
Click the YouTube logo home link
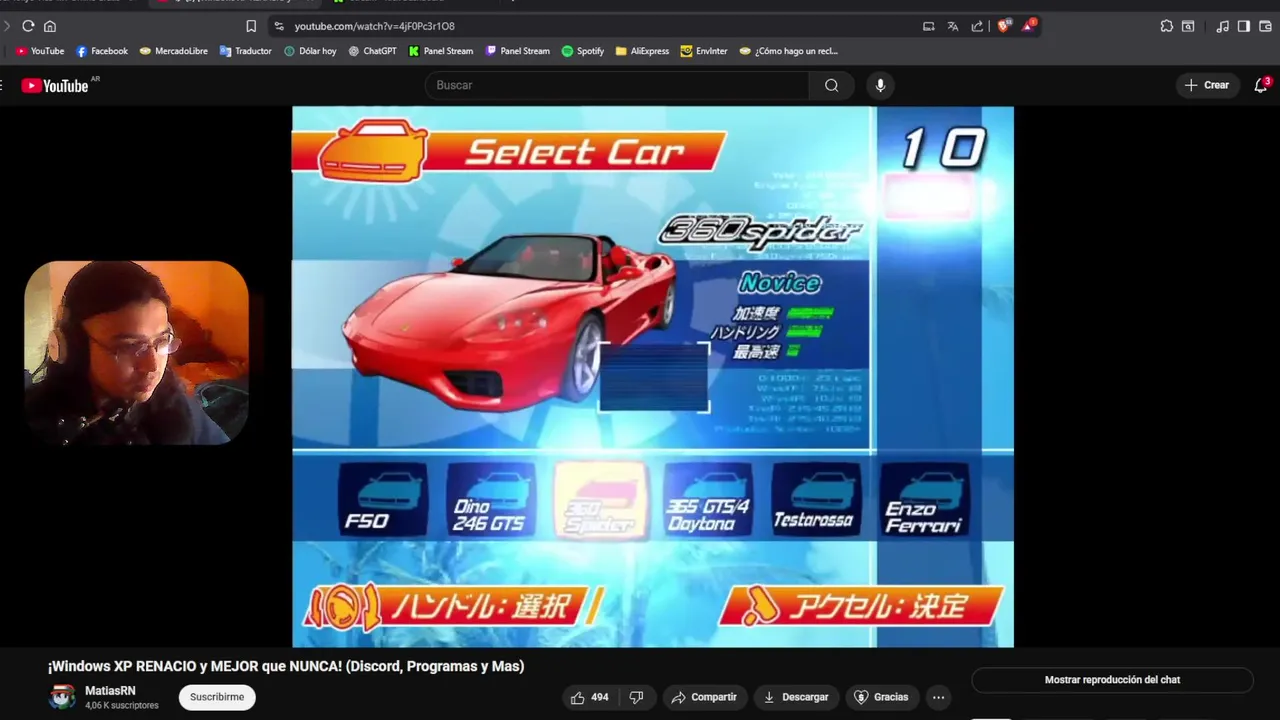coord(55,86)
